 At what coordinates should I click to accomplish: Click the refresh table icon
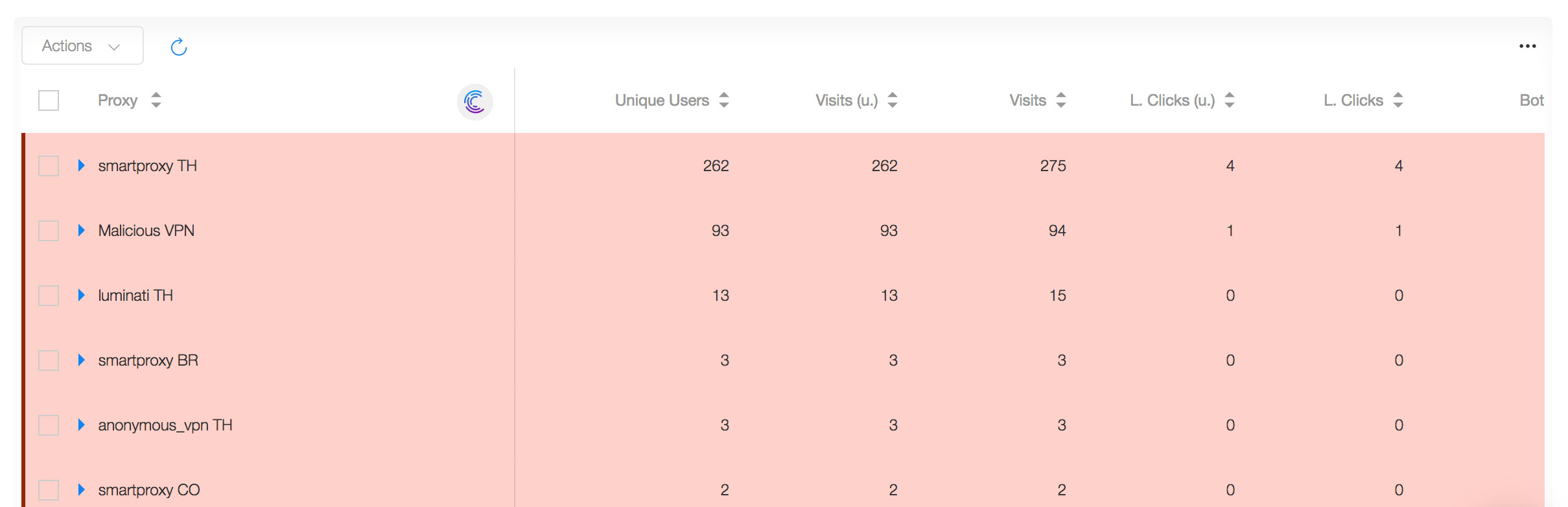coord(179,47)
